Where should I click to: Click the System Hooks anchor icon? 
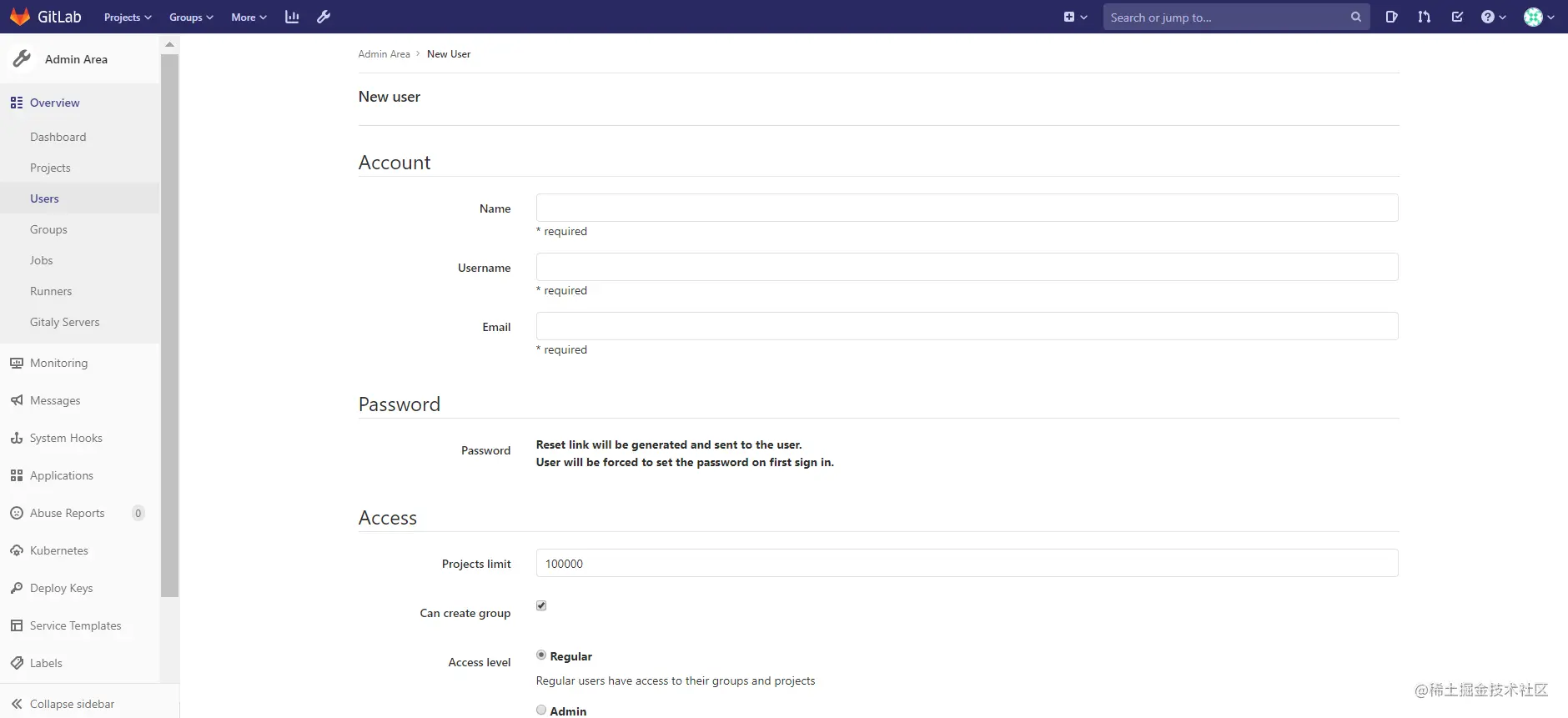(17, 438)
